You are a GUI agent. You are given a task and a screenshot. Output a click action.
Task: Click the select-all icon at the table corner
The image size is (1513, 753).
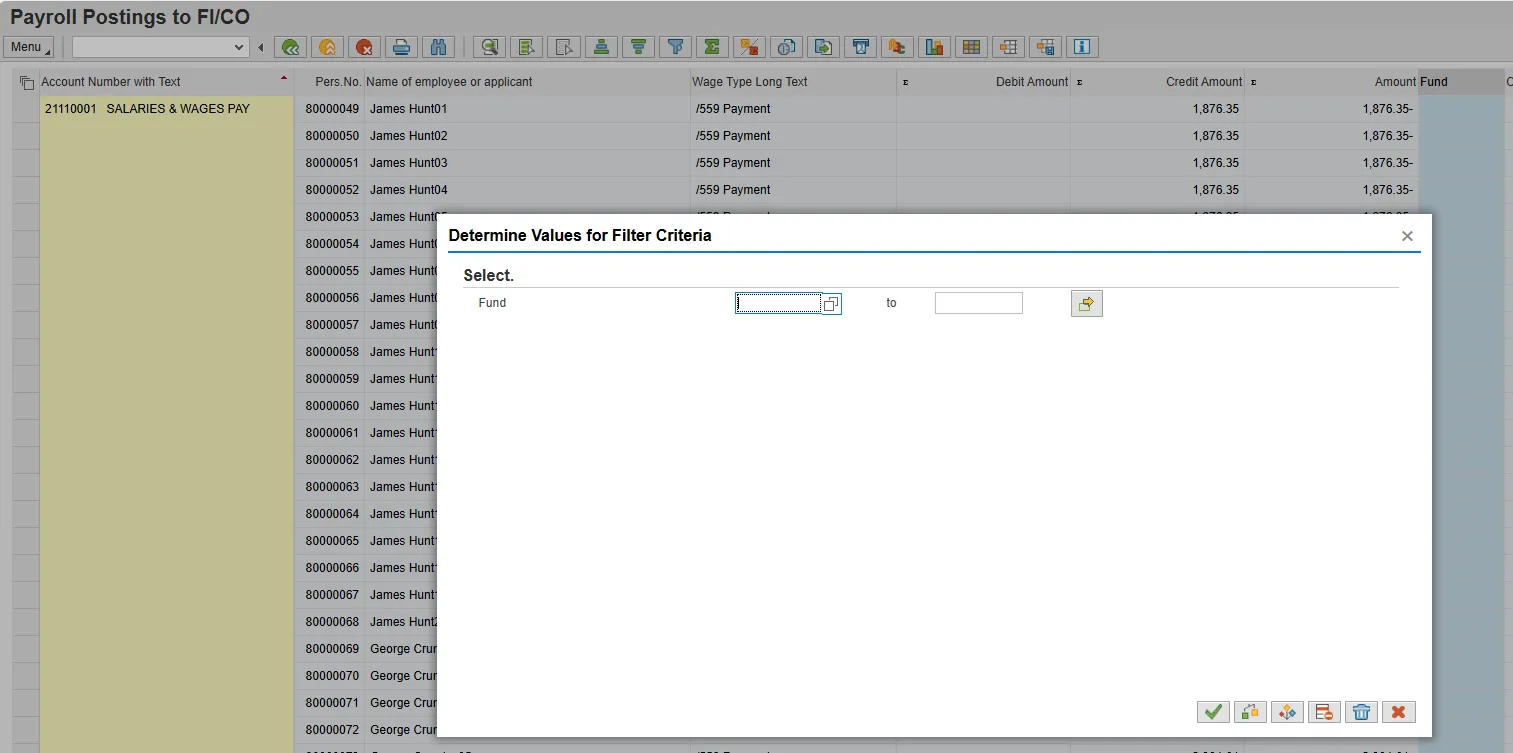click(x=26, y=83)
